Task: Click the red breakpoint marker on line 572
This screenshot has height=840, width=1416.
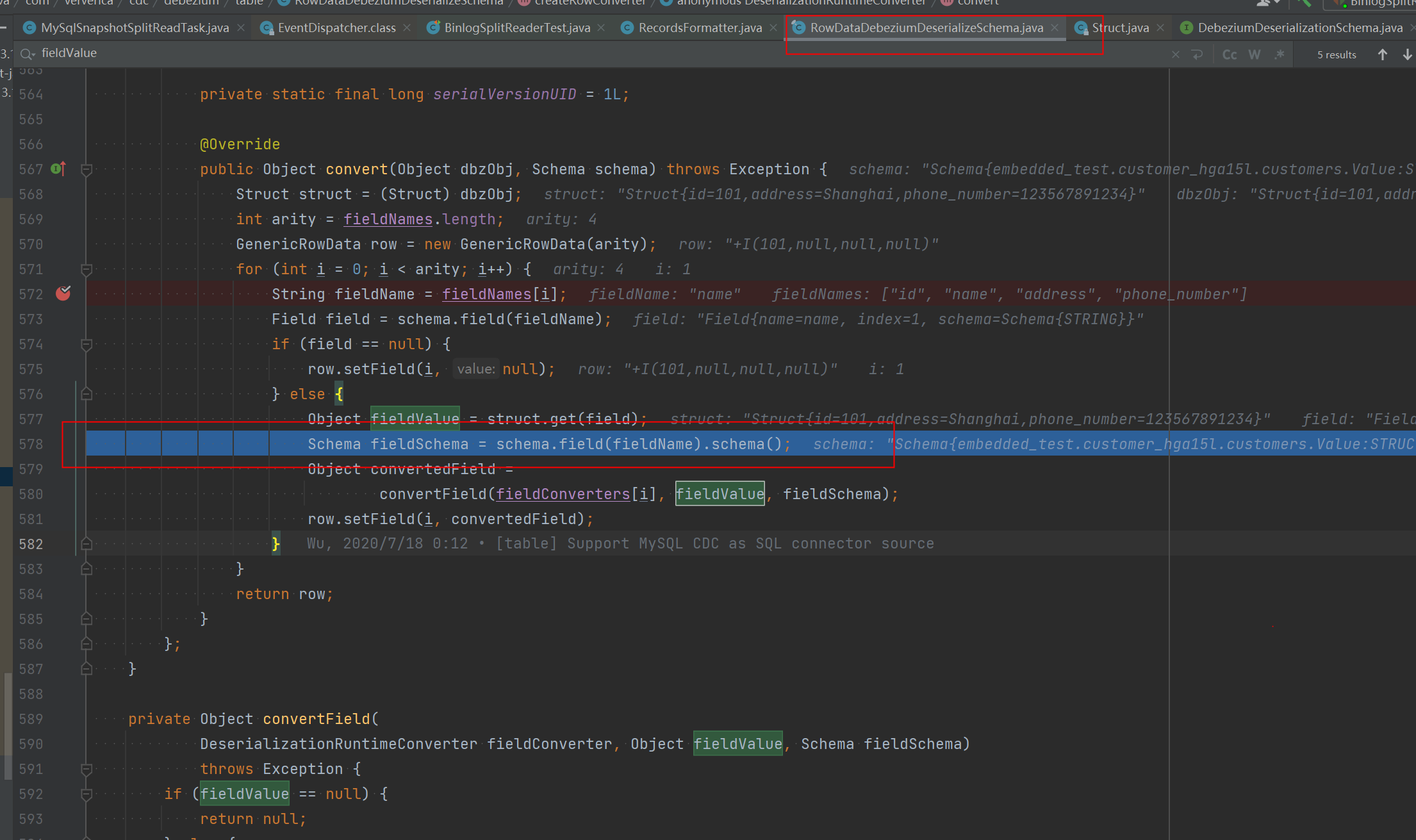Action: tap(63, 293)
